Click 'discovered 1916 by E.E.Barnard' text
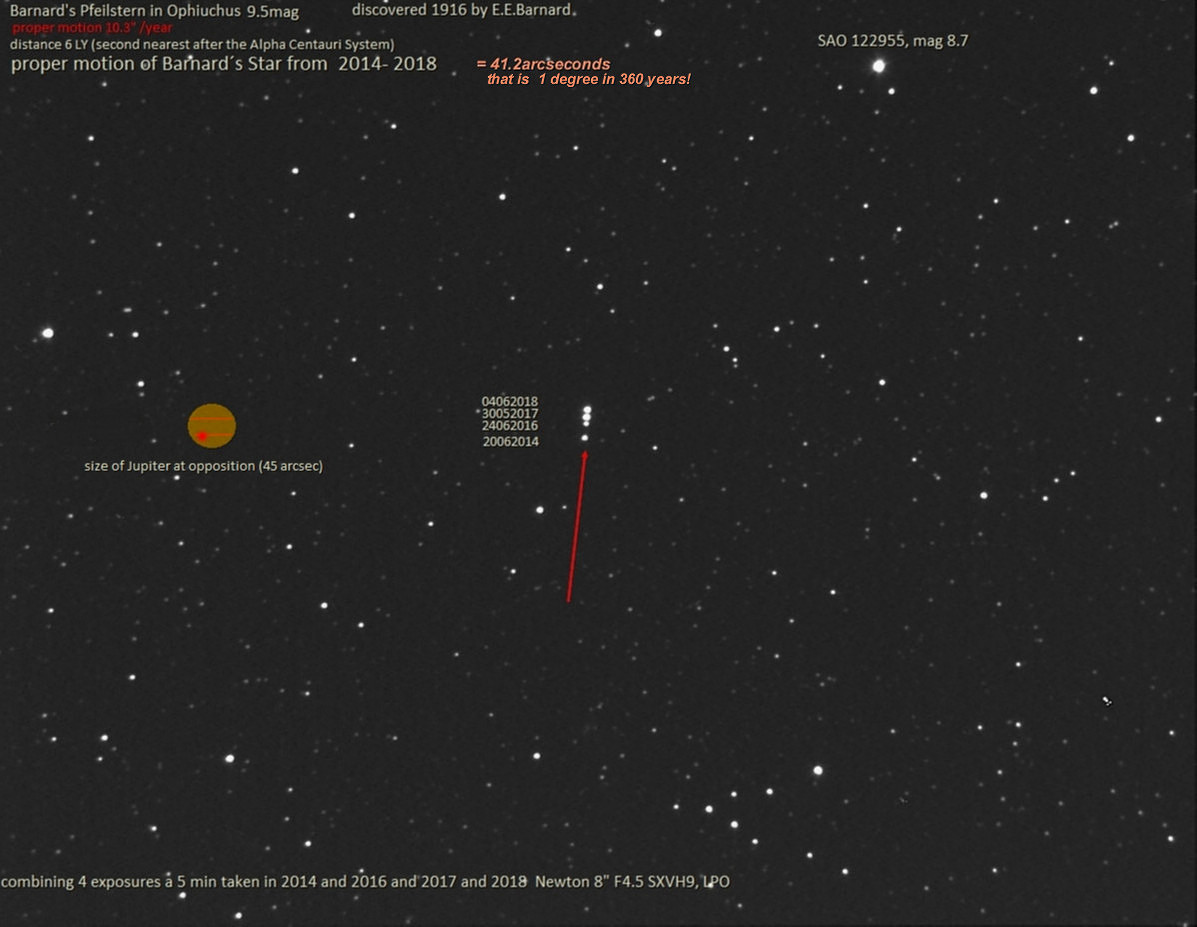This screenshot has width=1197, height=927. point(462,10)
